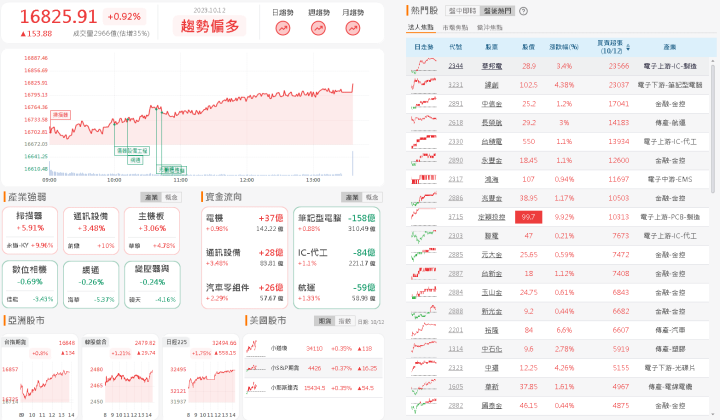This screenshot has width=720, height=420.
Task: Click the IC-代工 -84億 fund outflow row
Action: coord(337,257)
